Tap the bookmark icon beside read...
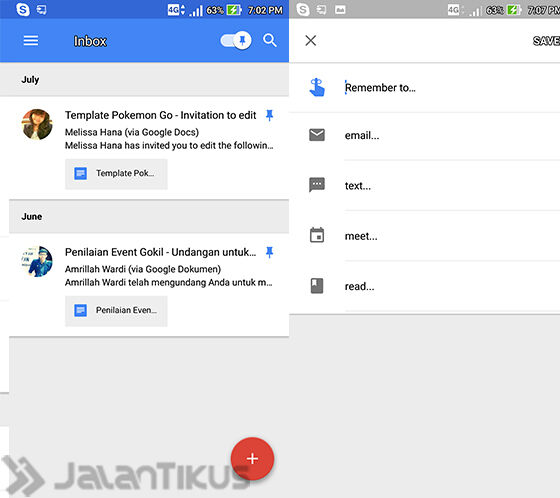560x498 pixels. pos(317,286)
